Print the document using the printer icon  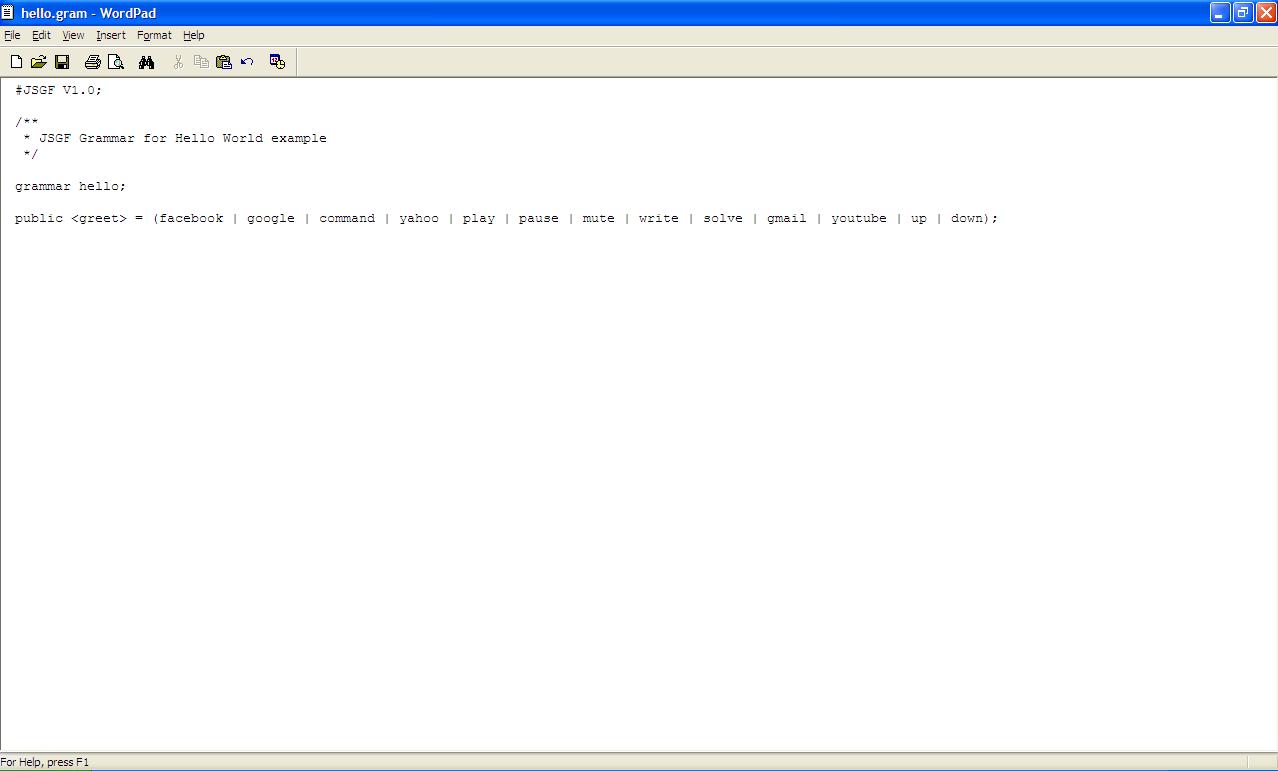point(93,62)
